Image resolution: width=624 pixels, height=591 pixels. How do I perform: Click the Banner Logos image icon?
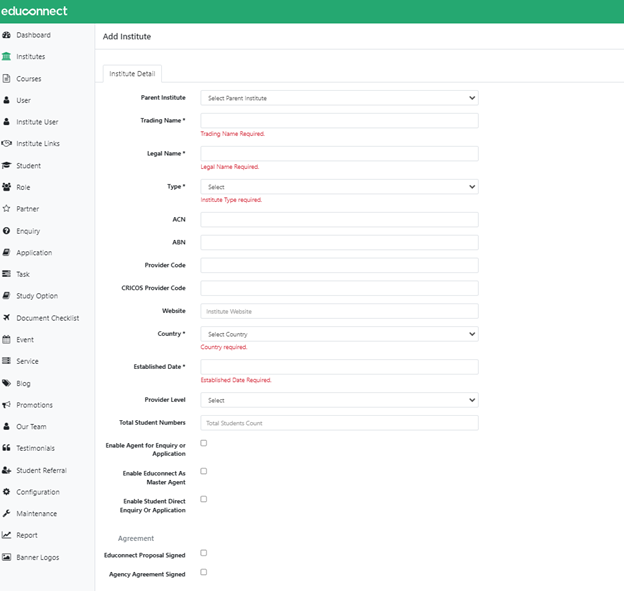(6, 557)
